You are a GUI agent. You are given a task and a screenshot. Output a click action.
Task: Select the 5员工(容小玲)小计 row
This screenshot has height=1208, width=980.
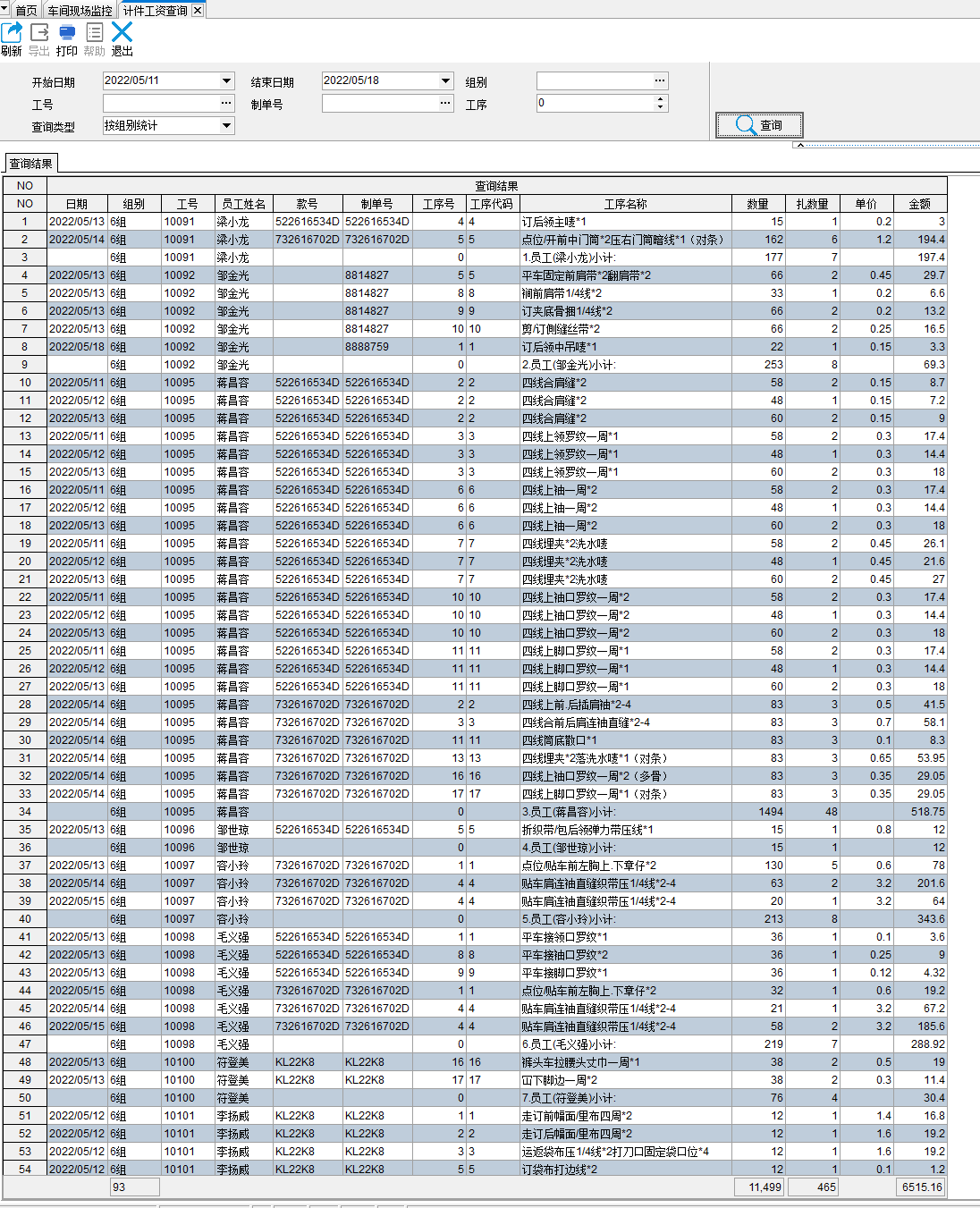475,919
